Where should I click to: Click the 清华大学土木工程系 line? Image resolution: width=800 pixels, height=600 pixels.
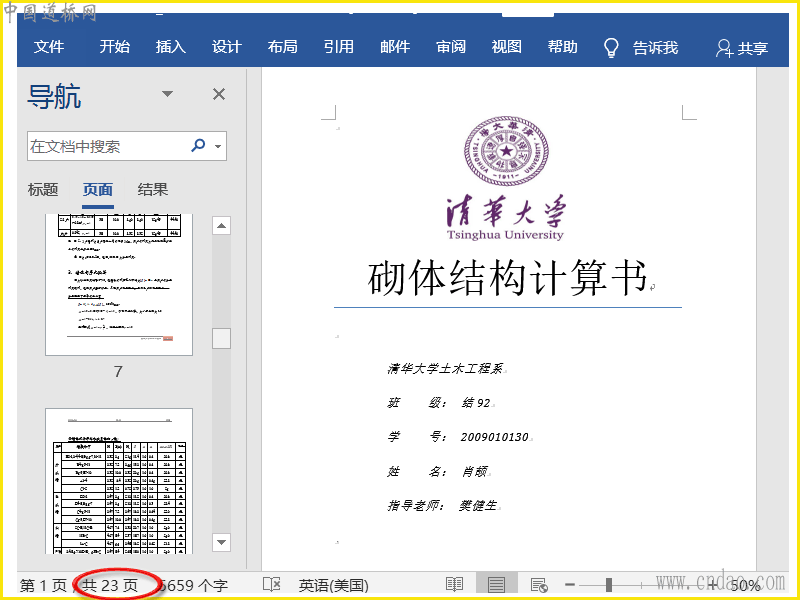(445, 368)
